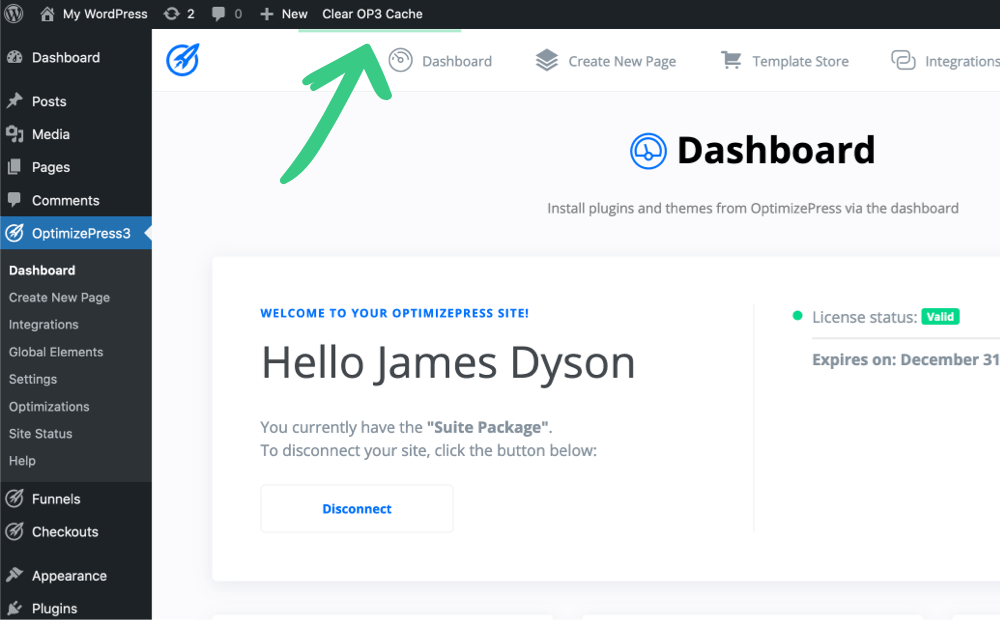This screenshot has height=620, width=1000.
Task: Click the Integrations chain icon in header
Action: [903, 61]
